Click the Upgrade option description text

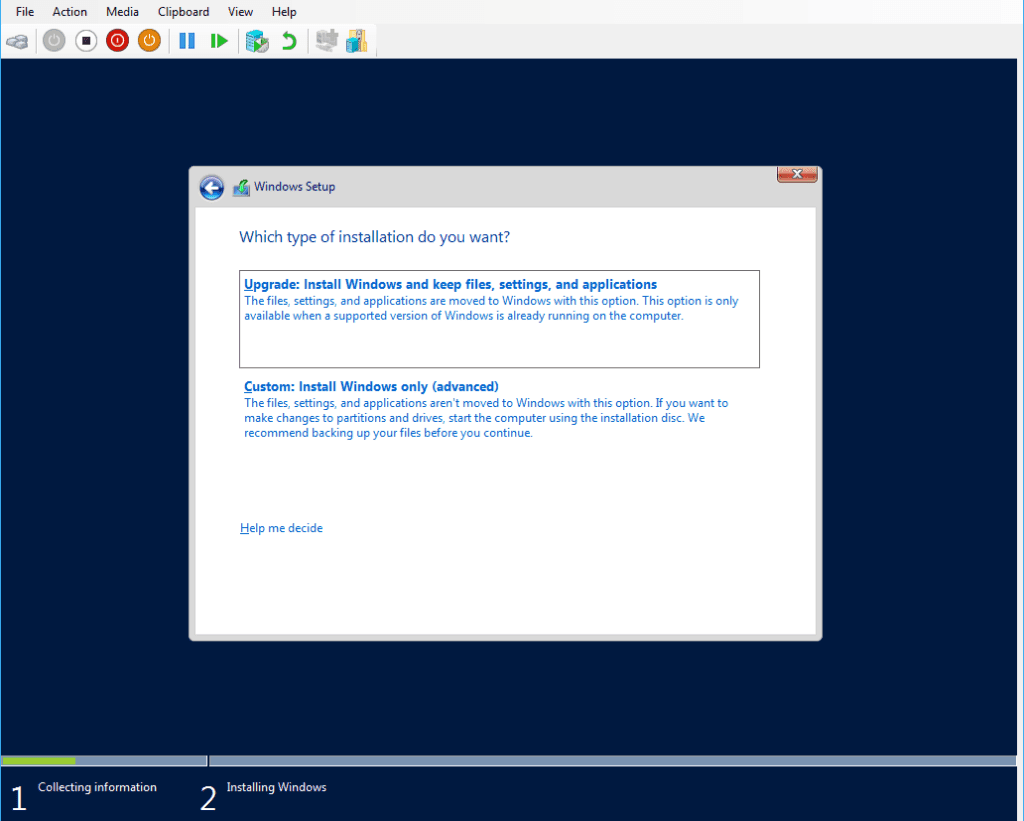491,308
